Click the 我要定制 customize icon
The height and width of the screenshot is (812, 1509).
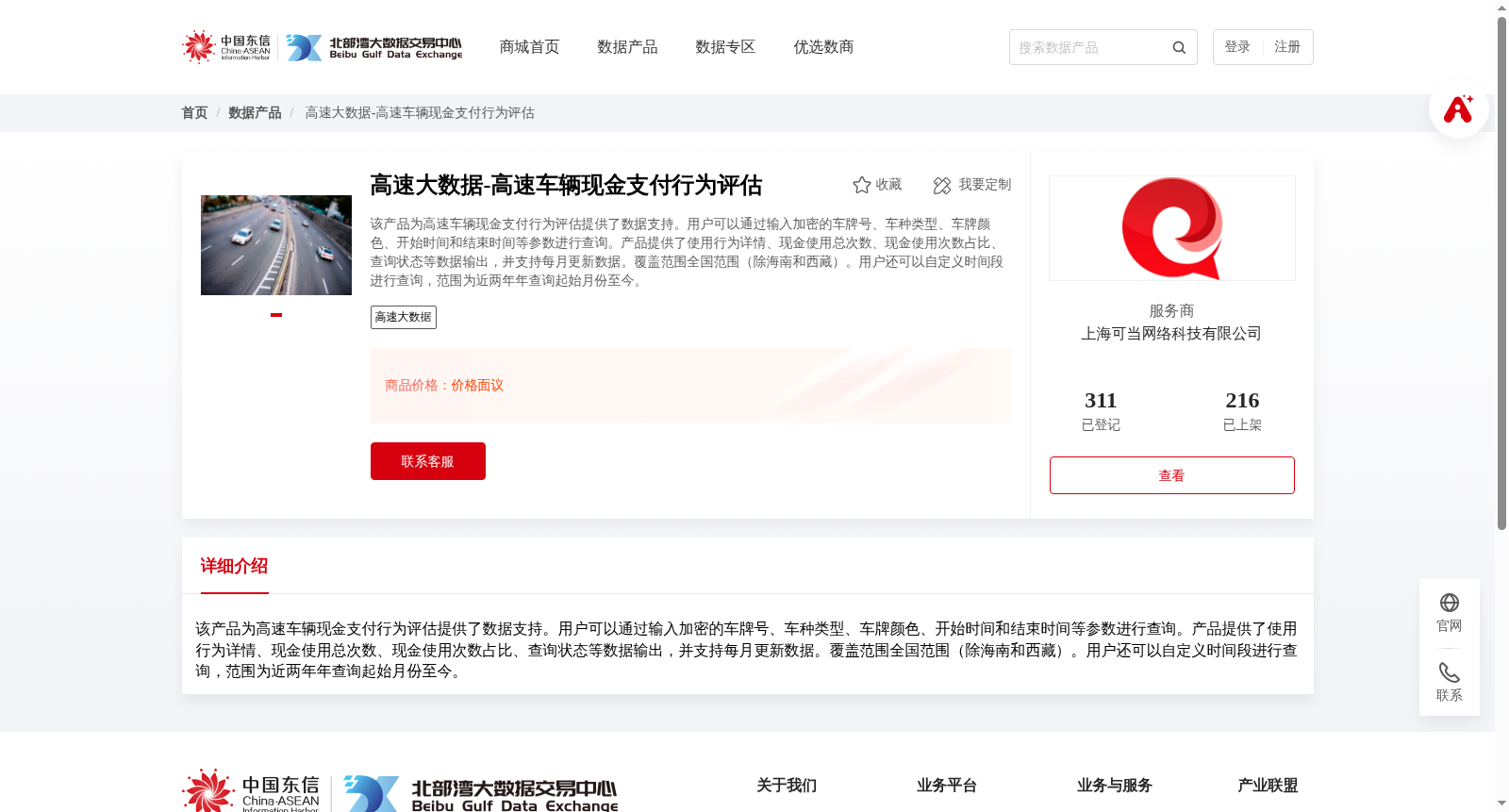click(942, 185)
